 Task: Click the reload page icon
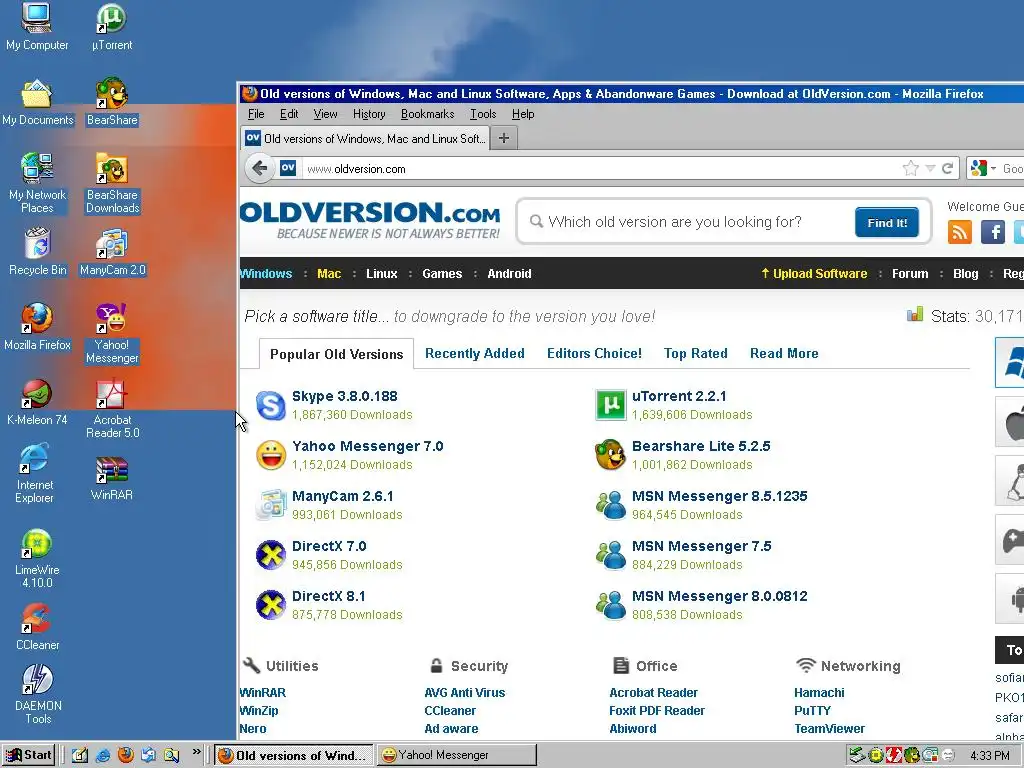pos(948,168)
